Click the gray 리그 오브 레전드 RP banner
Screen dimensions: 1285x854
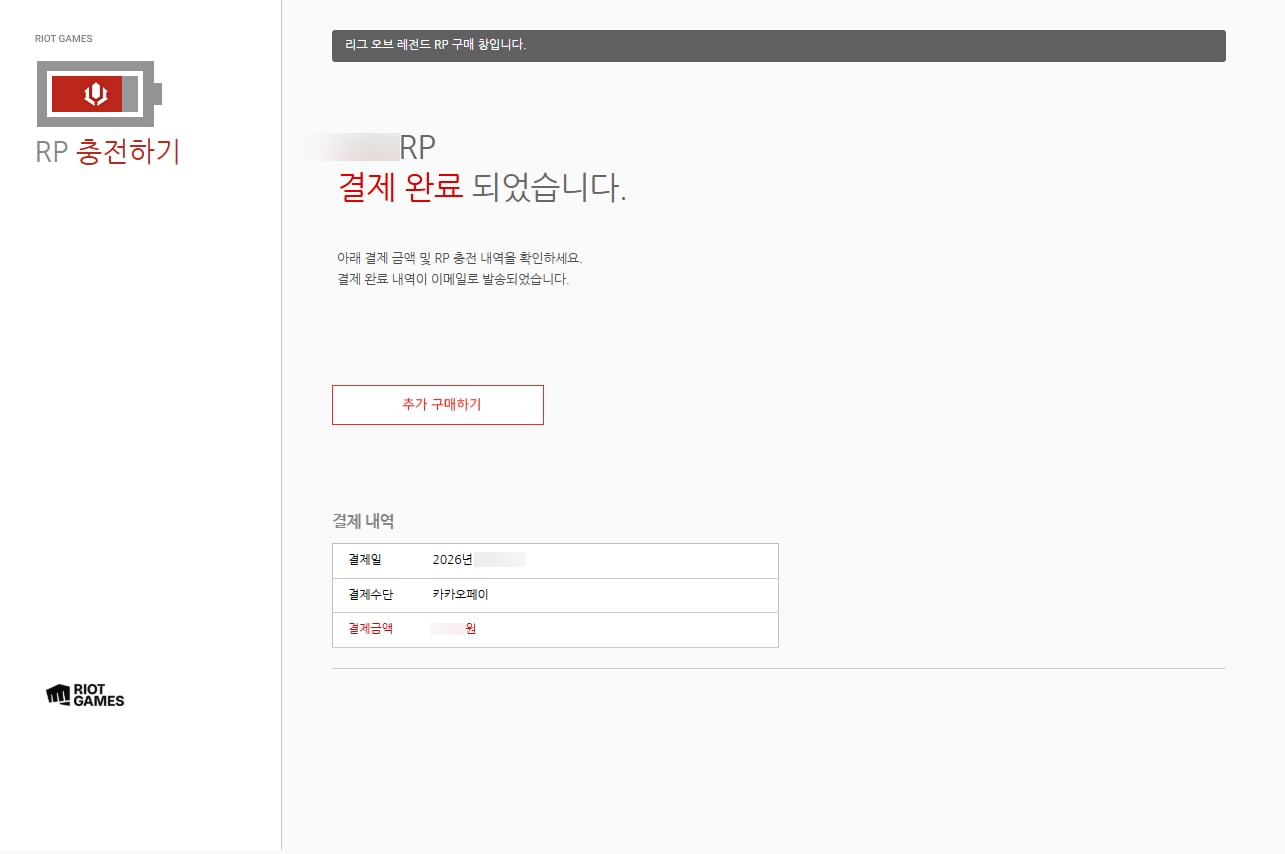coord(778,46)
